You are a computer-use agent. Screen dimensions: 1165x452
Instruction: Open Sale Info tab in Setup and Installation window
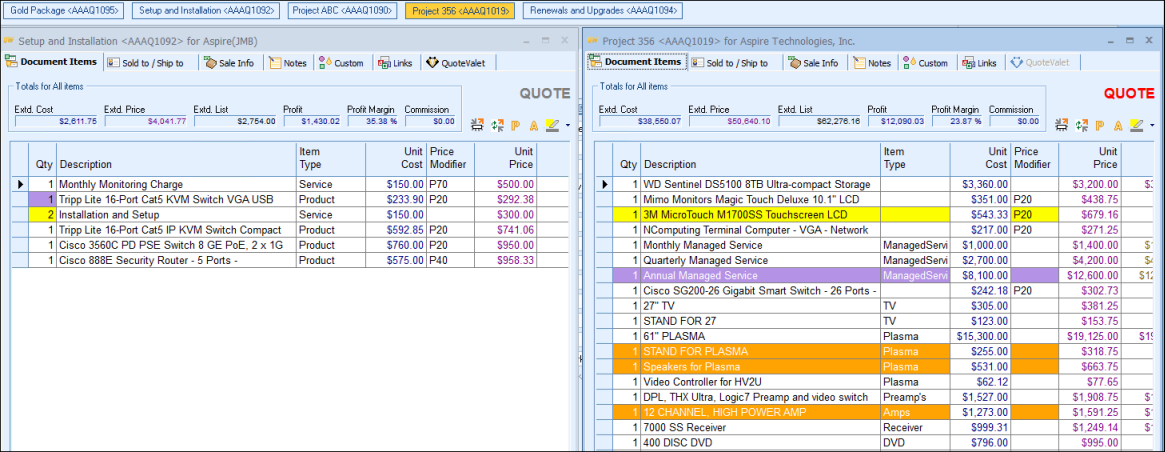point(229,63)
